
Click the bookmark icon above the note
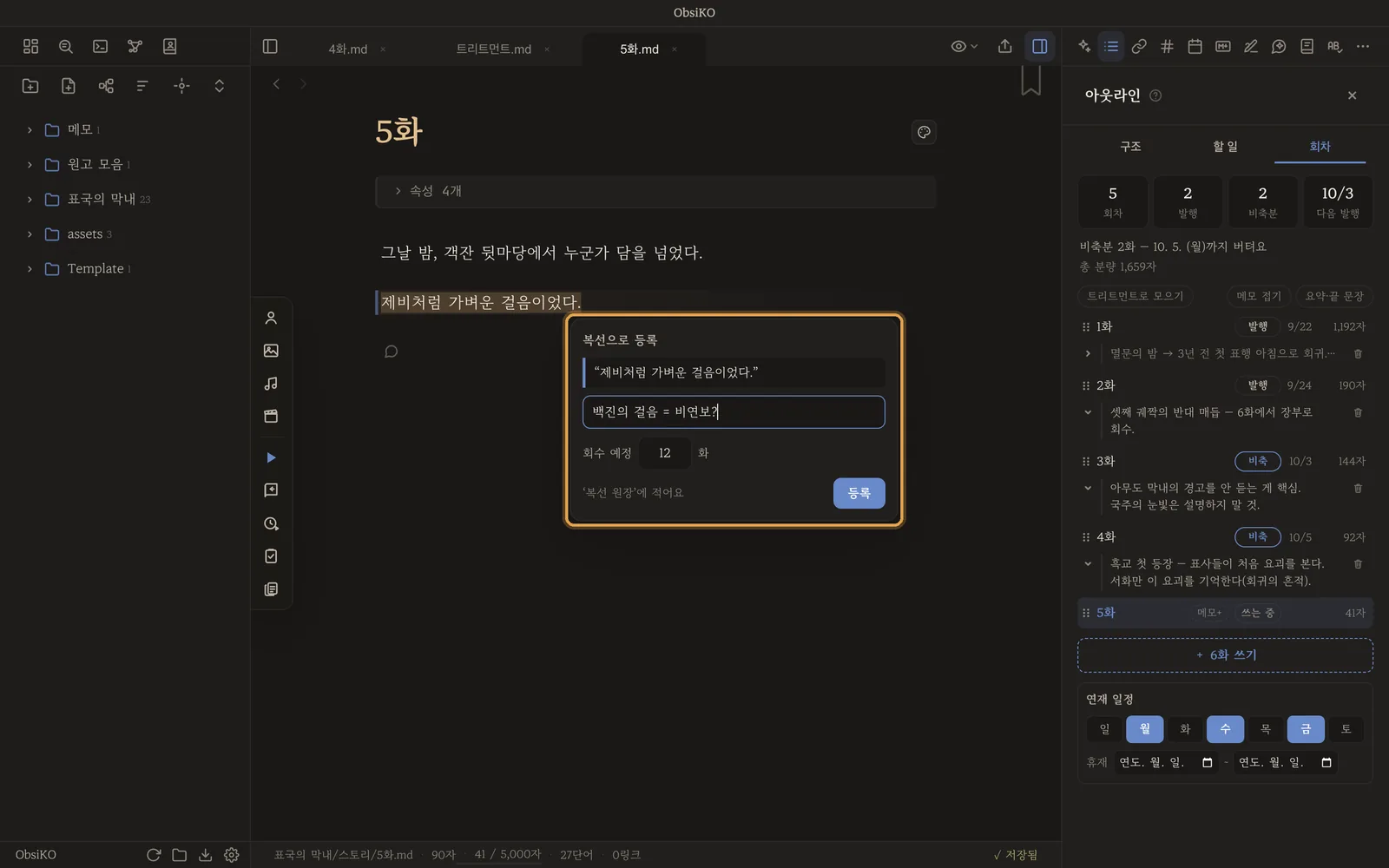tap(1030, 81)
